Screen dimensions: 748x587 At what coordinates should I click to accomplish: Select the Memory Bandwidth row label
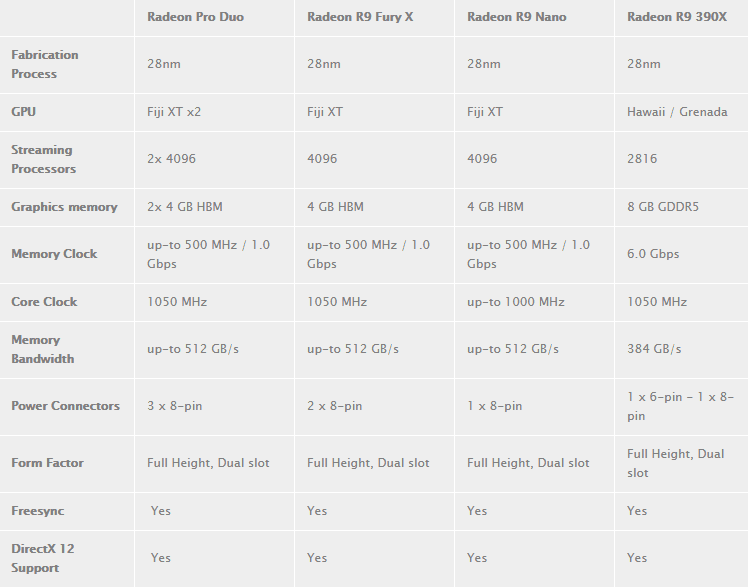click(42, 349)
